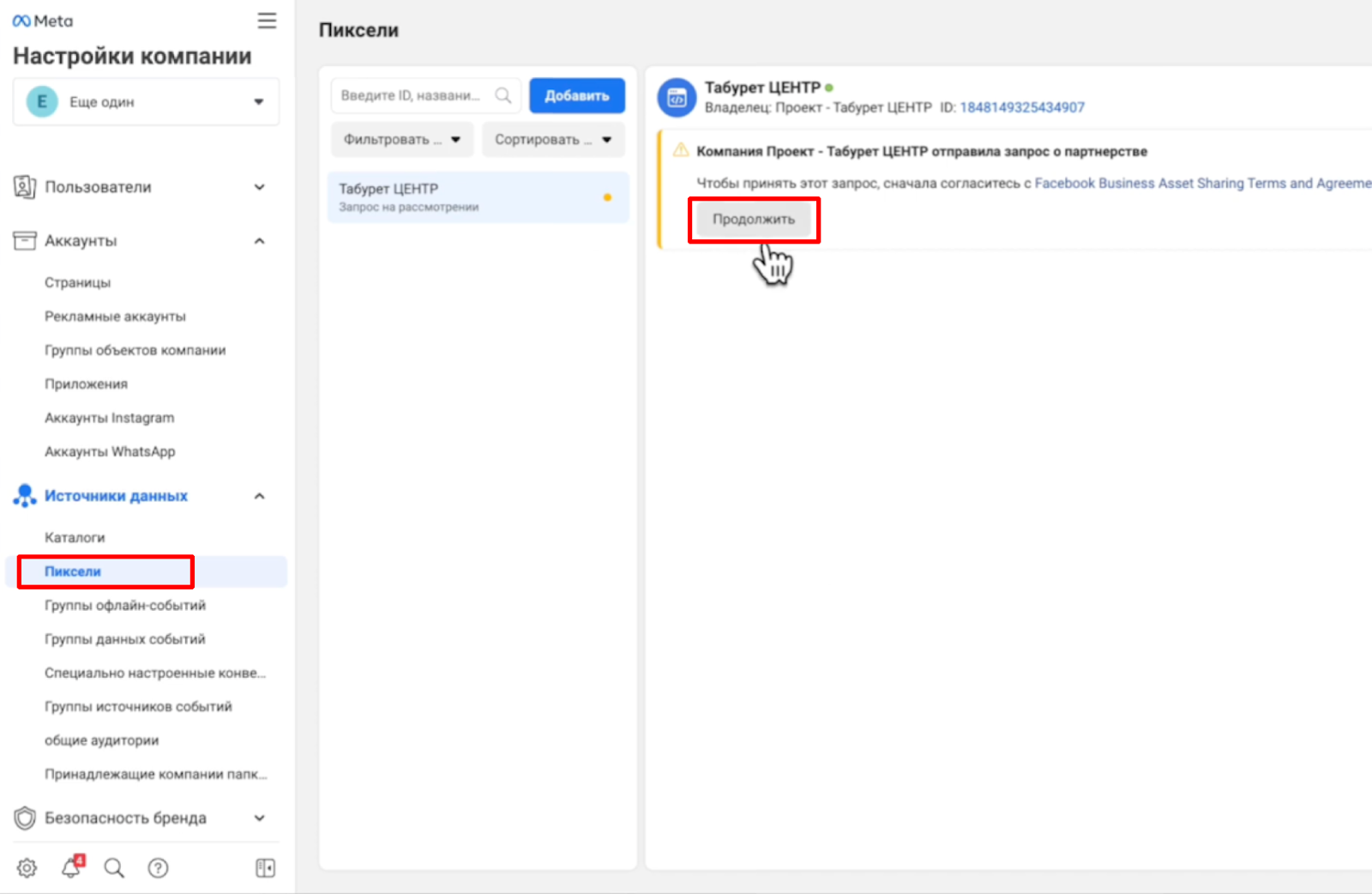Click the warning triangle icon
The image size is (1372, 894).
tap(681, 150)
